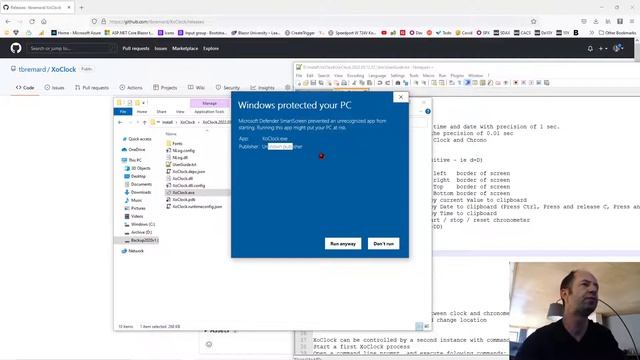The image size is (640, 360).
Task: Select Windows (C:) drive in sidebar
Action: [x=139, y=224]
